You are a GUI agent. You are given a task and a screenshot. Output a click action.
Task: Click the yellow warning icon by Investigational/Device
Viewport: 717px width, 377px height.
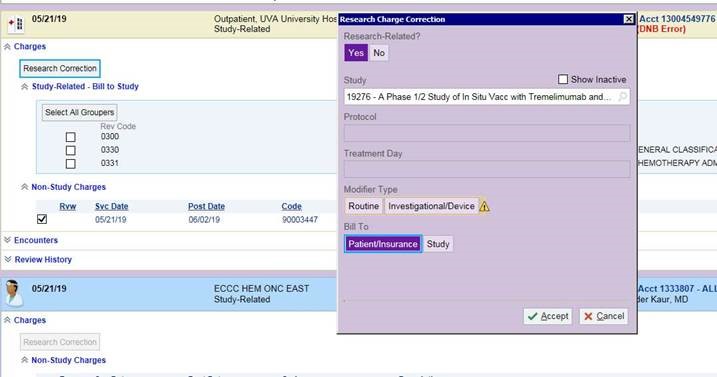point(484,206)
